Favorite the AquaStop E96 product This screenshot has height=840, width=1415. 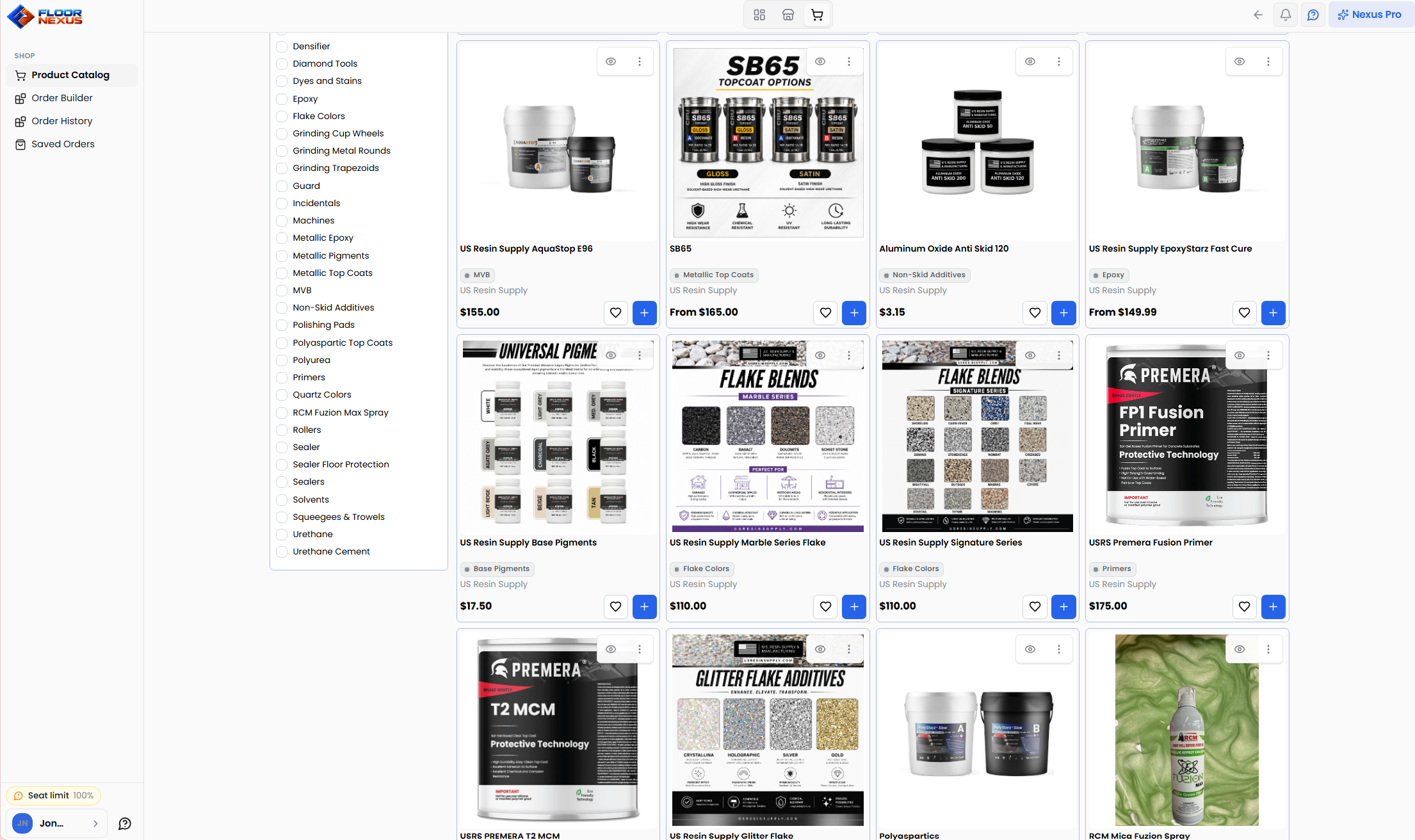[x=615, y=312]
